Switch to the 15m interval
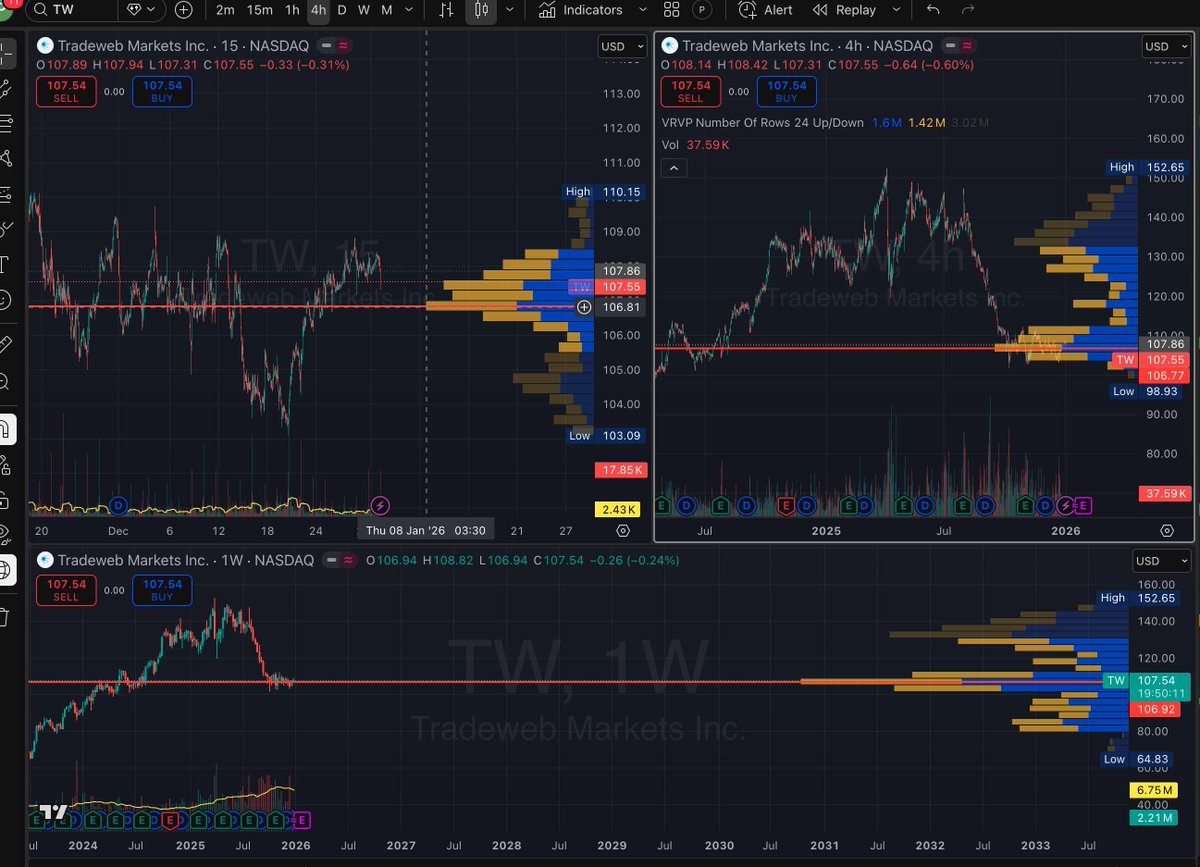 coord(259,10)
